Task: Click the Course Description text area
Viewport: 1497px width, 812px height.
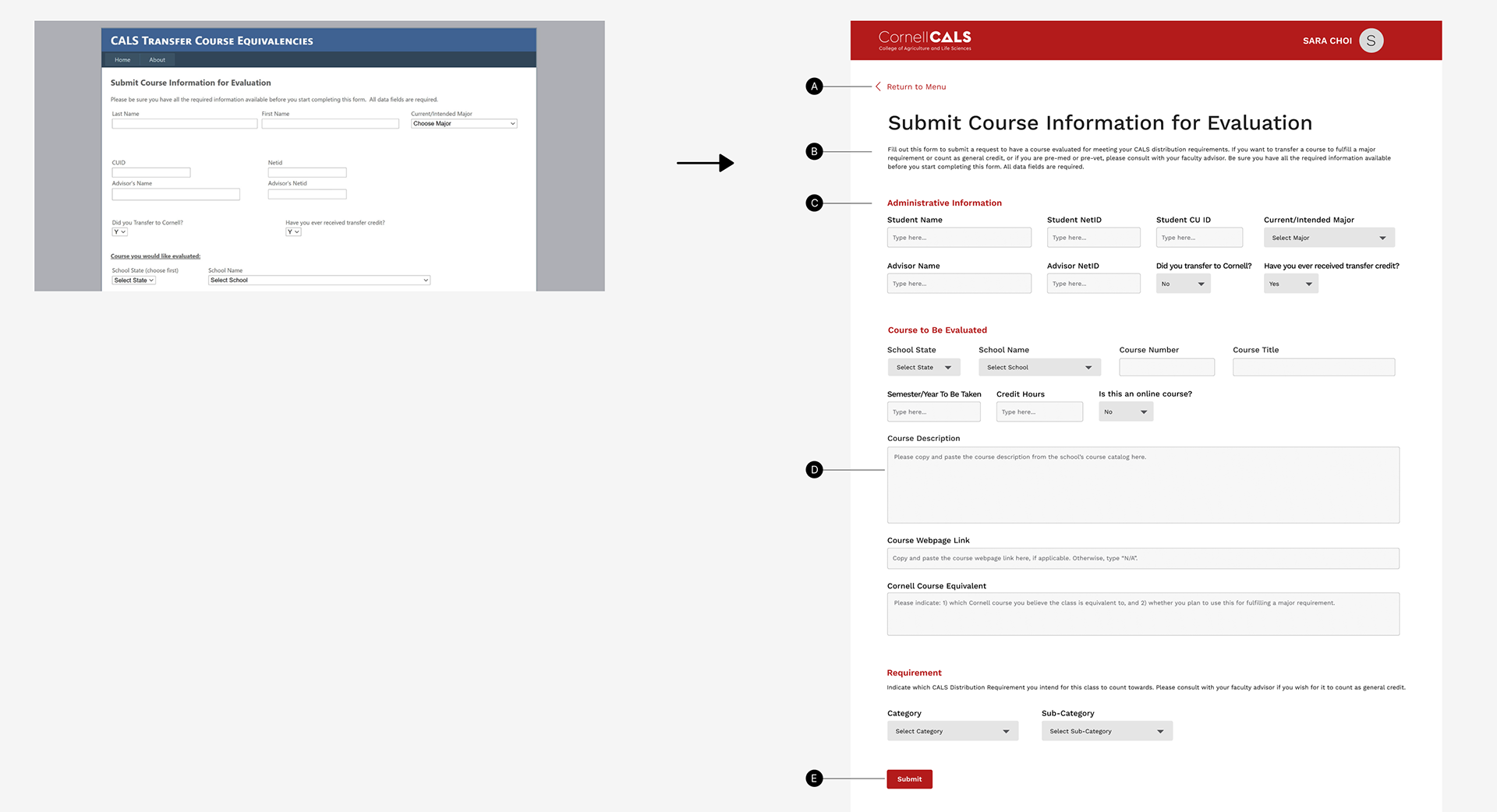Action: click(x=1143, y=485)
